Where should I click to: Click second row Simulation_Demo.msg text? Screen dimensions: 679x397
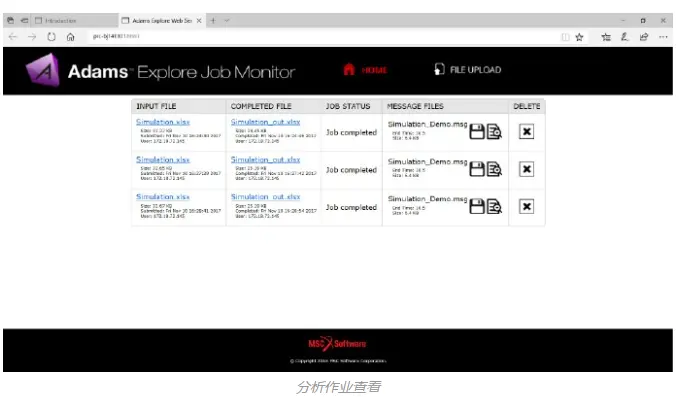[x=427, y=161]
